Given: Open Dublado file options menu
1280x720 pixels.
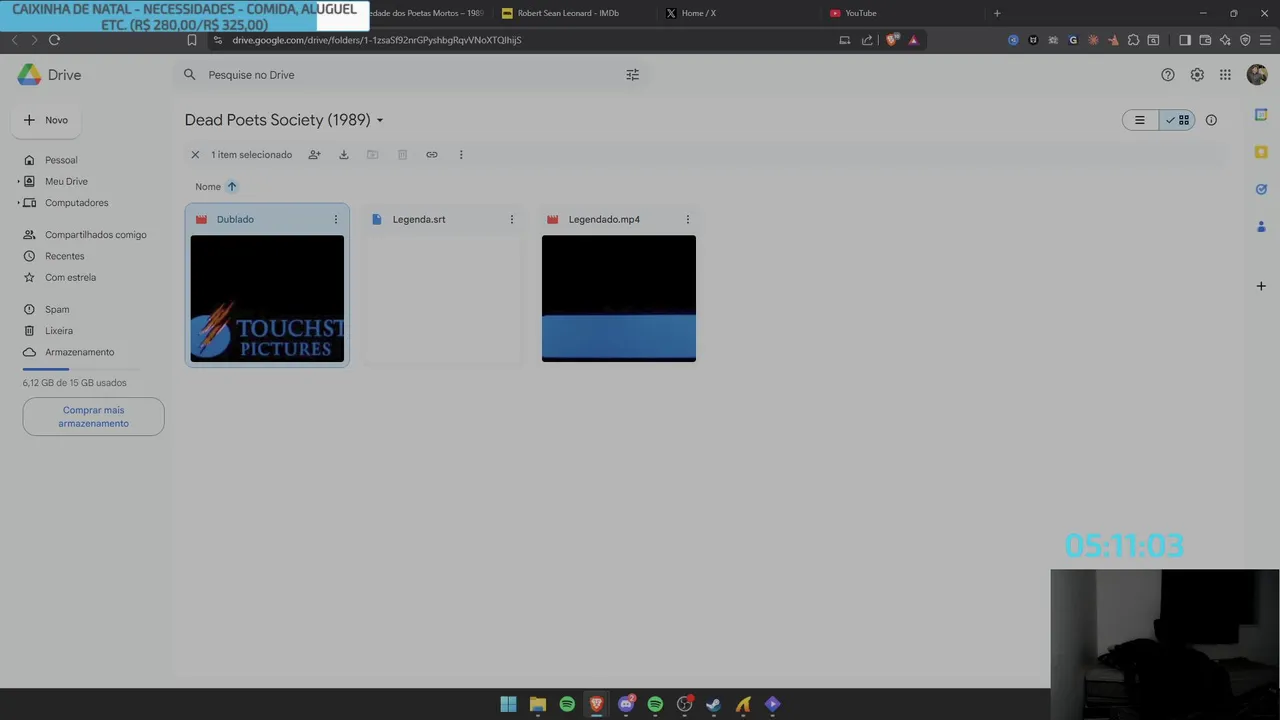Looking at the screenshot, I should (x=336, y=220).
